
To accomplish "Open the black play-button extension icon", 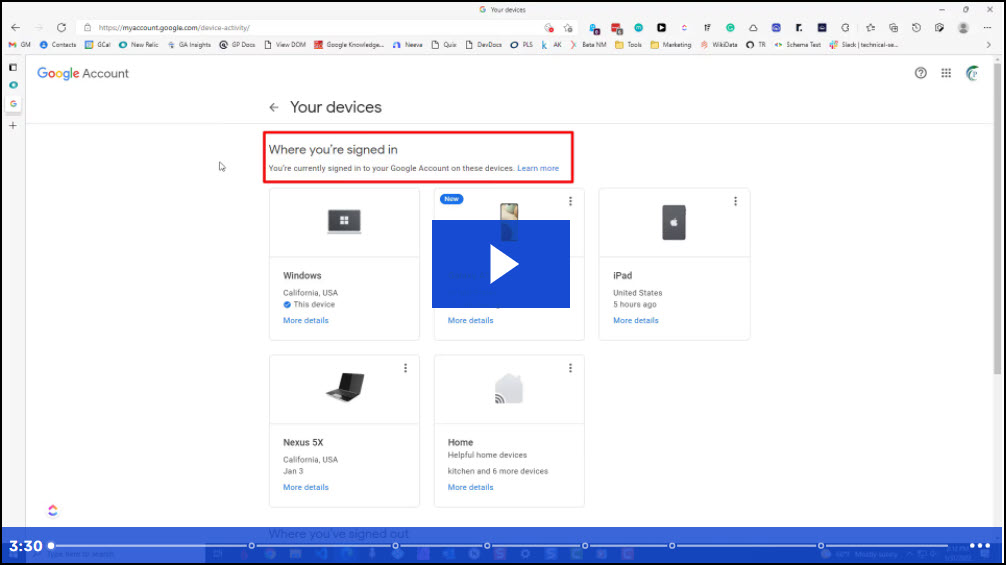I will pos(661,28).
